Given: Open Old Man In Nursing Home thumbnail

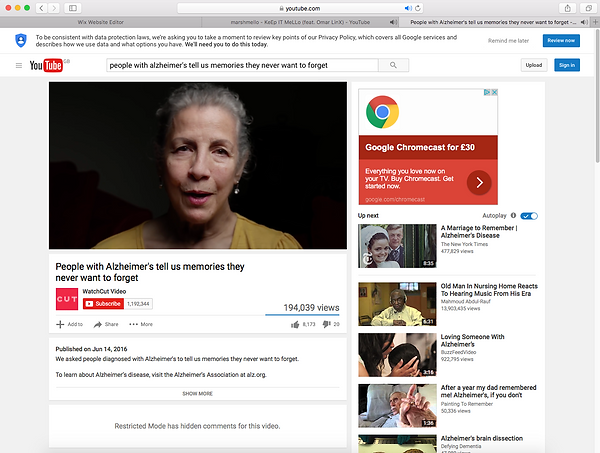Looking at the screenshot, I should (397, 304).
